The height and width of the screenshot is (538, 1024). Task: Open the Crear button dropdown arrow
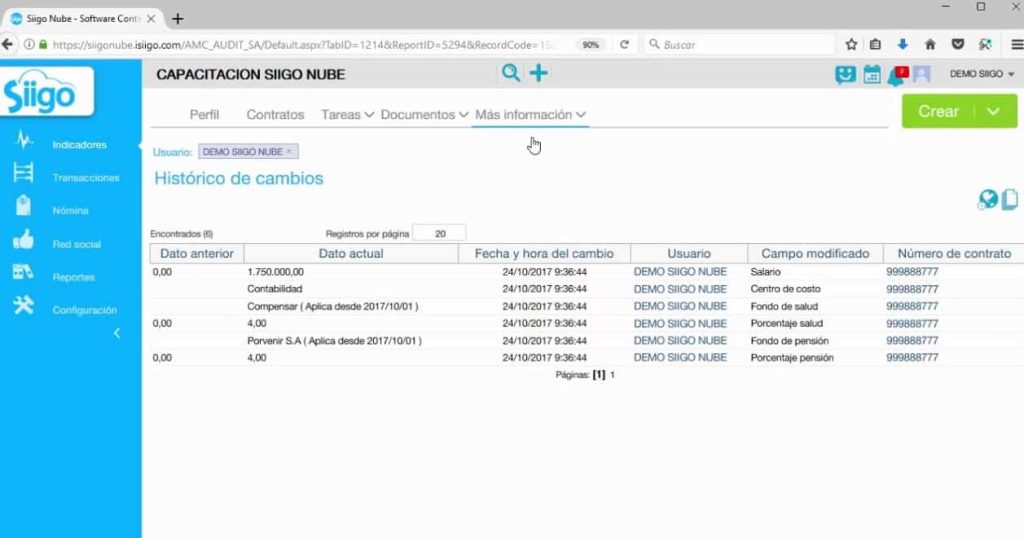[x=993, y=111]
